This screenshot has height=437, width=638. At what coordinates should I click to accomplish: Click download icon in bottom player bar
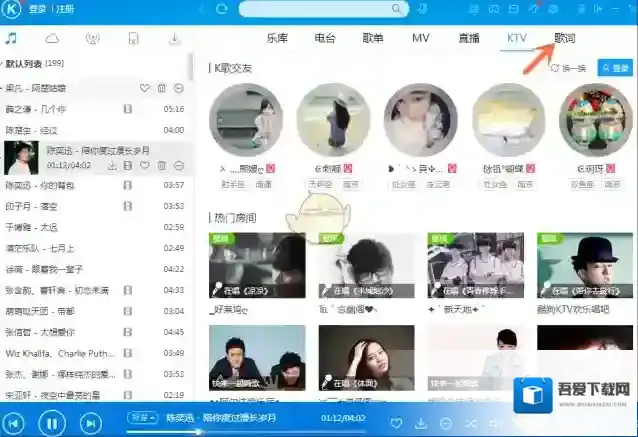(421, 424)
